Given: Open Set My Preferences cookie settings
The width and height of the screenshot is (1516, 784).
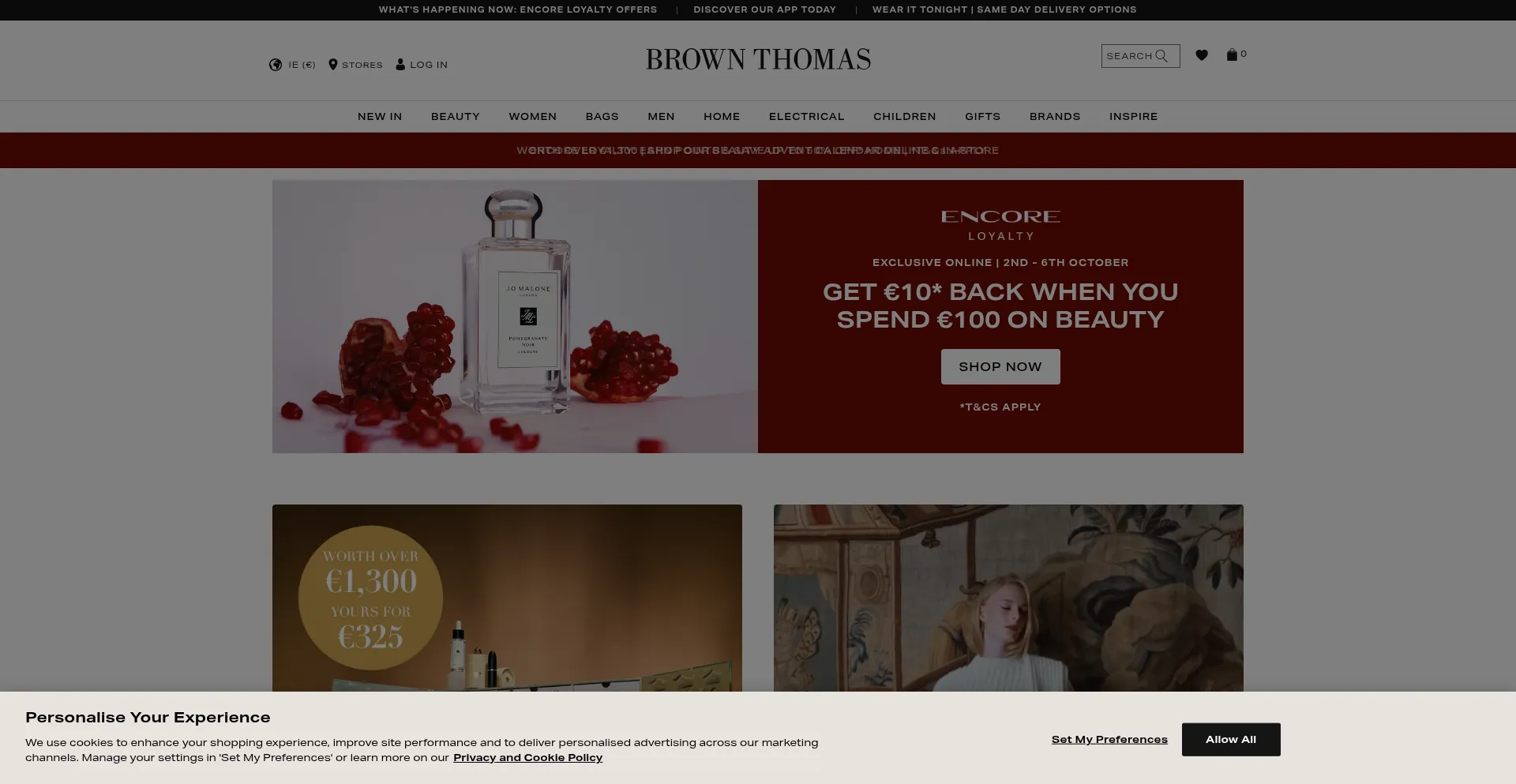Looking at the screenshot, I should [1109, 740].
